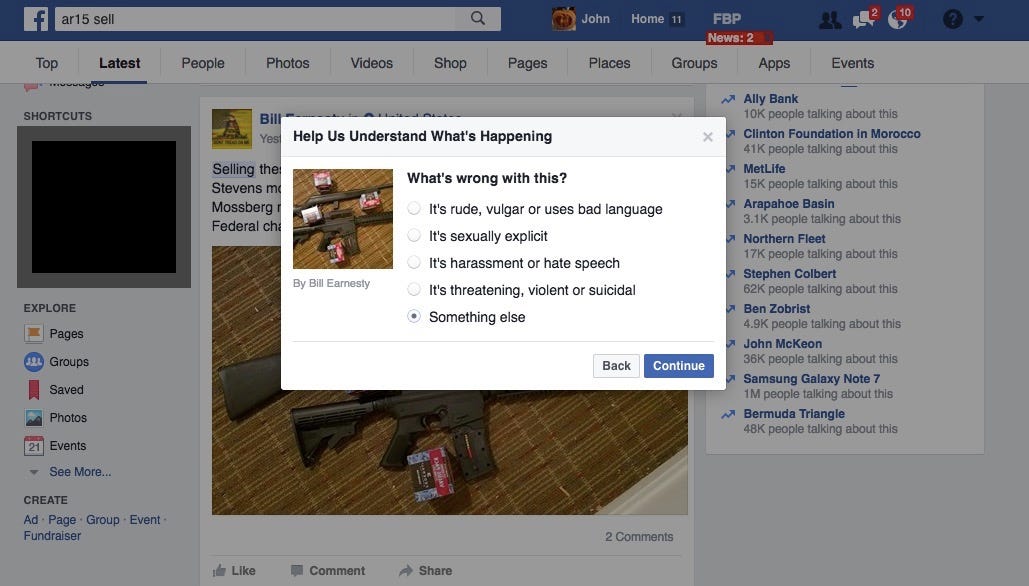Switch to the Latest search tab
The image size is (1029, 586).
[x=119, y=63]
